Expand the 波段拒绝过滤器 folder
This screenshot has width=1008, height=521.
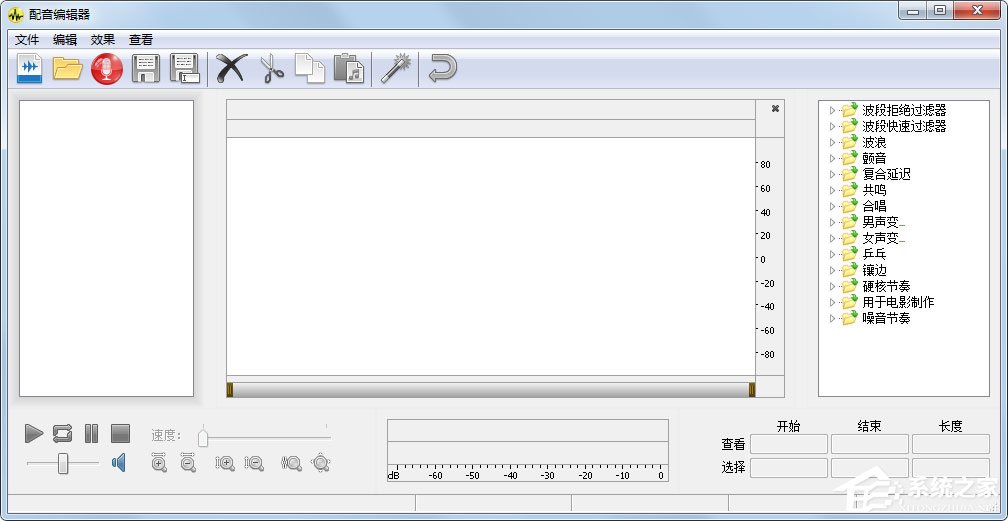[x=831, y=110]
